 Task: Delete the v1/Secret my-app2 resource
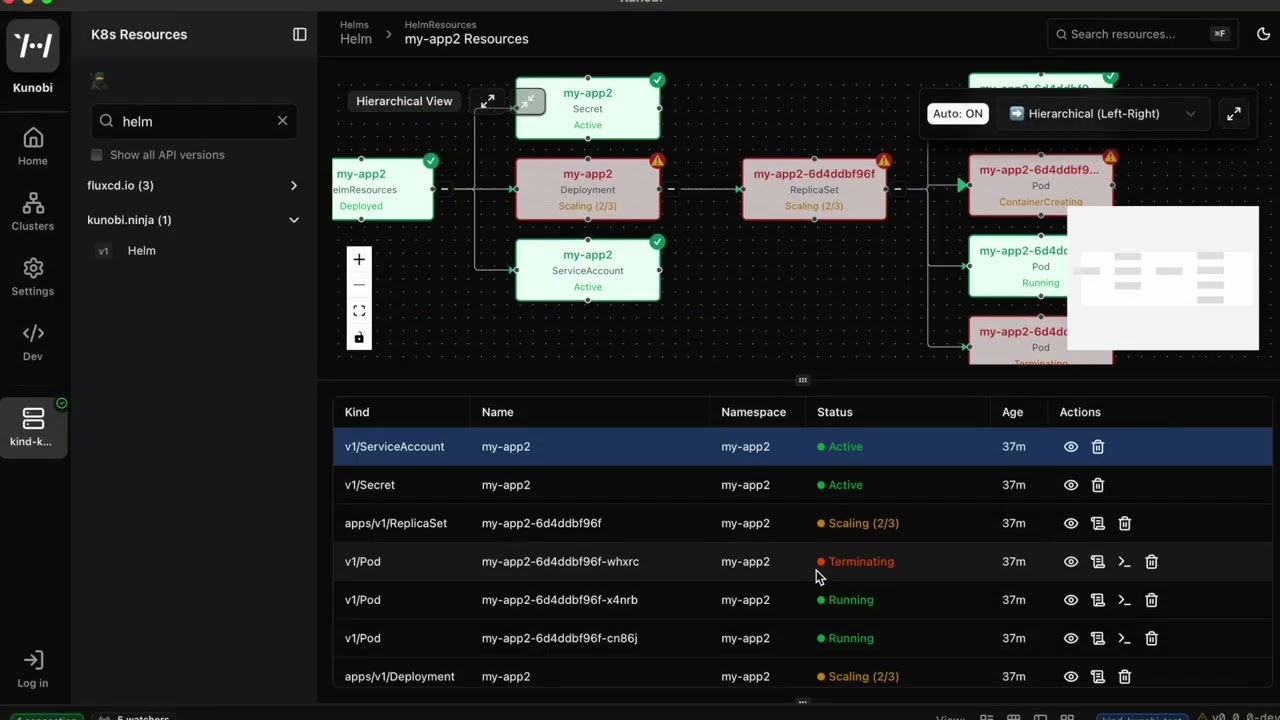1098,485
